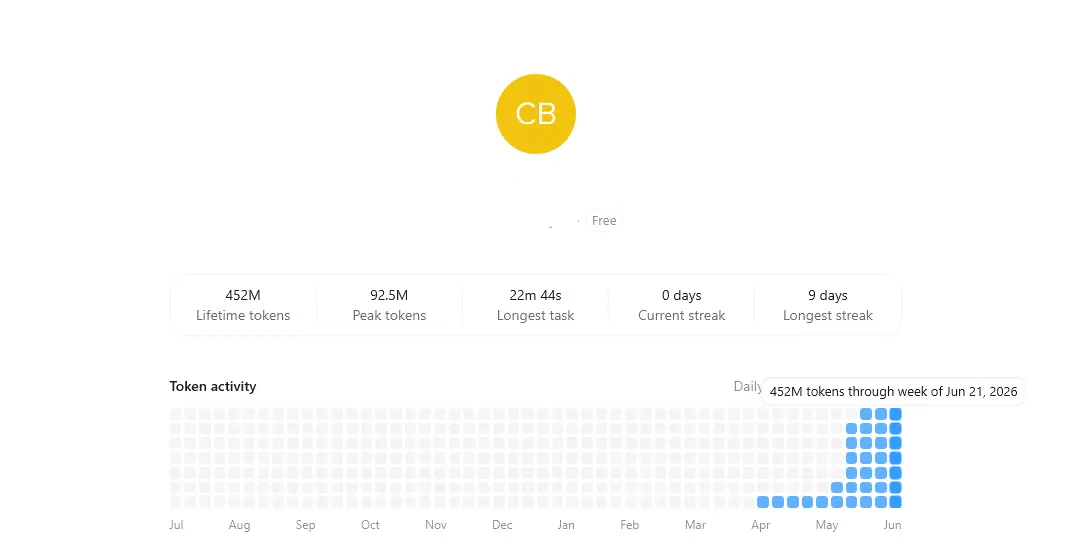
Task: Switch the activity view using the Daily option
Action: click(747, 386)
